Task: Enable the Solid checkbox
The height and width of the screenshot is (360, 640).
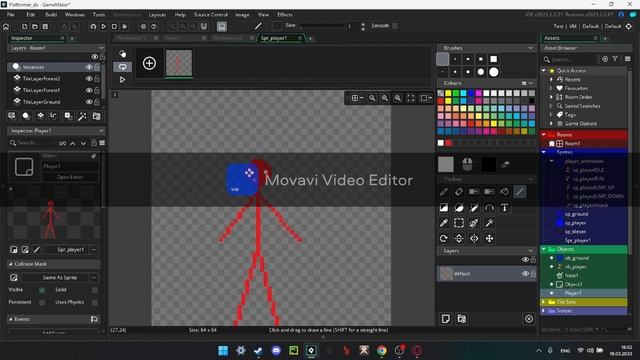Action: [95, 290]
